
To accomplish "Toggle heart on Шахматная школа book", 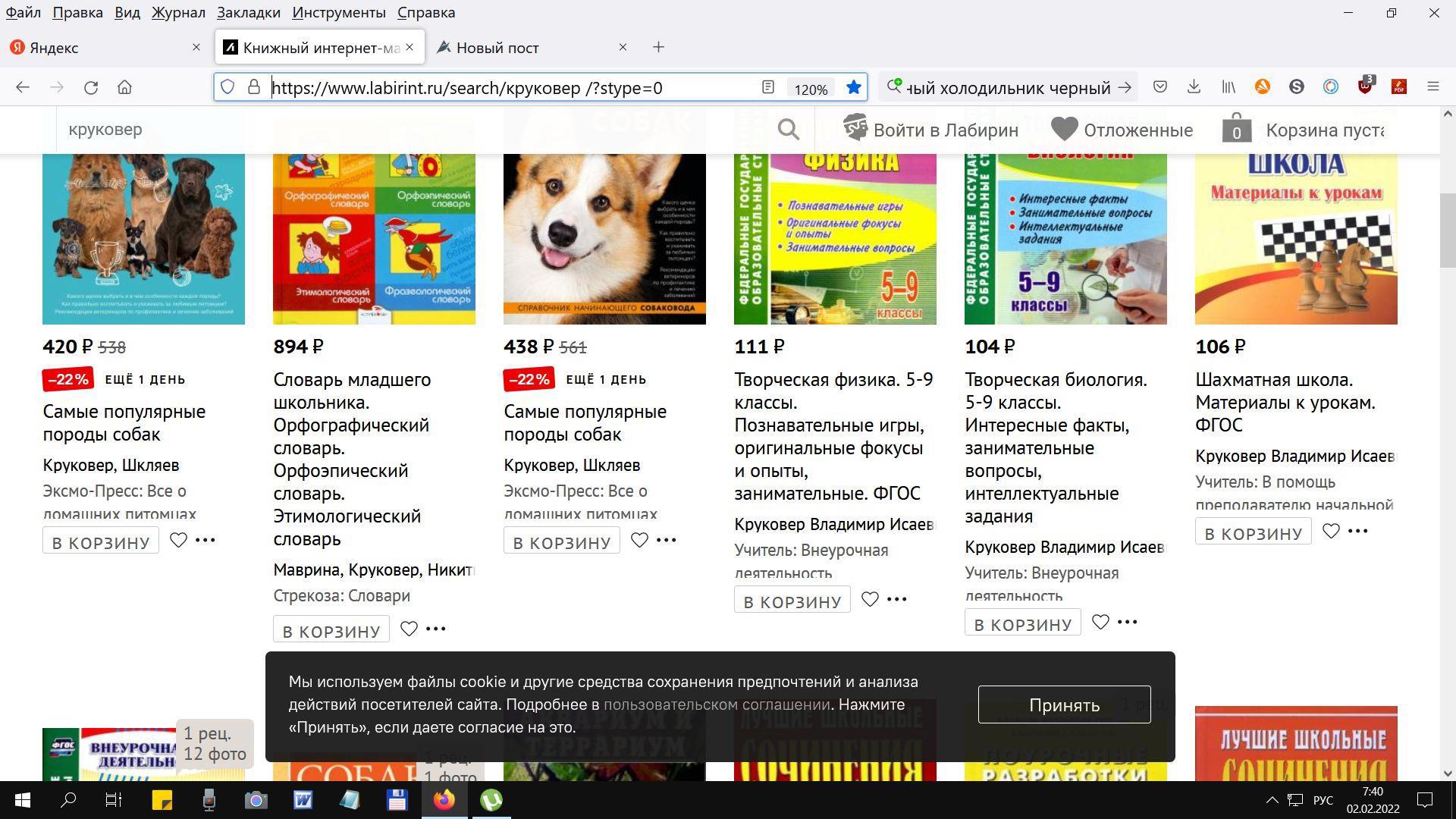I will [1331, 531].
